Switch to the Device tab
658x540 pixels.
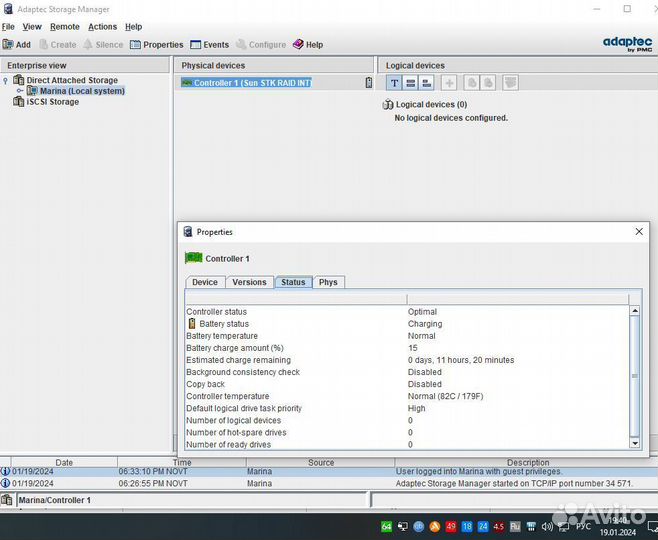tap(205, 282)
